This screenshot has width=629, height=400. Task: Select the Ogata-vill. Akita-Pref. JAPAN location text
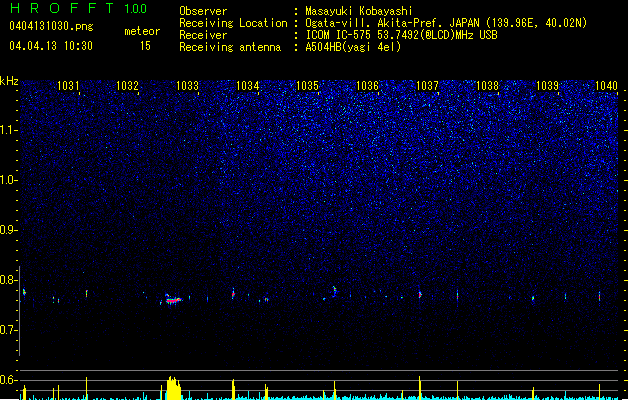(446, 23)
